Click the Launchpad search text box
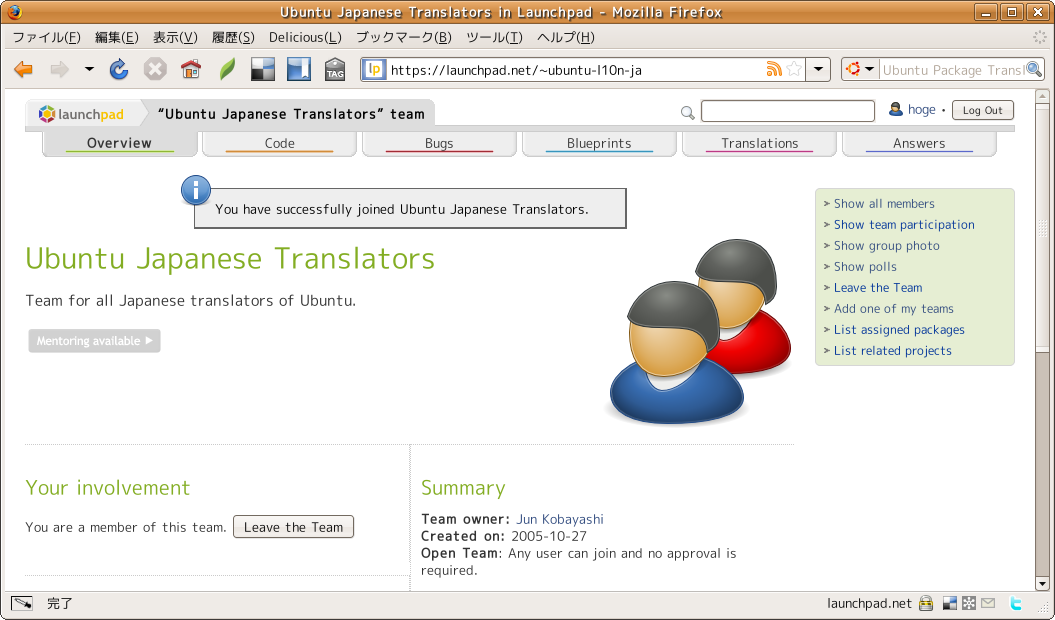This screenshot has width=1055, height=620. pos(788,111)
